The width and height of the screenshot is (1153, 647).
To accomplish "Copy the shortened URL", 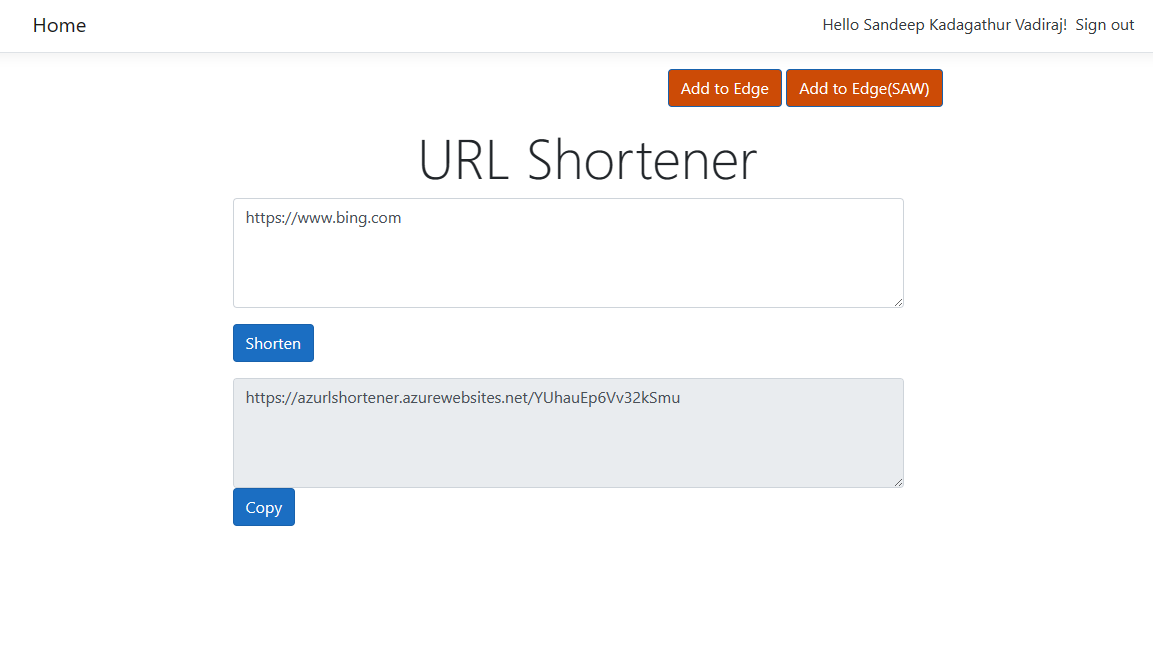I will click(263, 507).
